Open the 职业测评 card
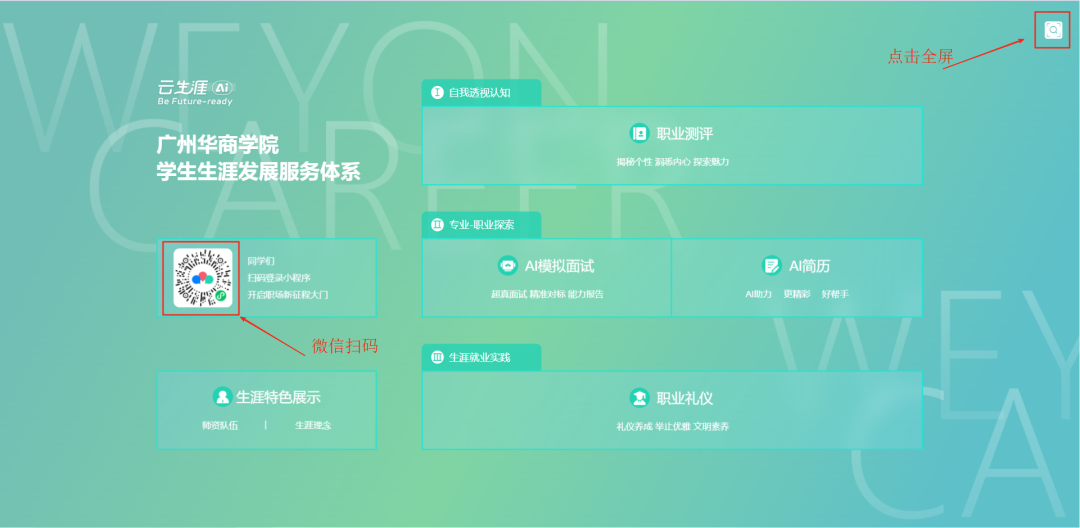1080x528 pixels. (672, 145)
